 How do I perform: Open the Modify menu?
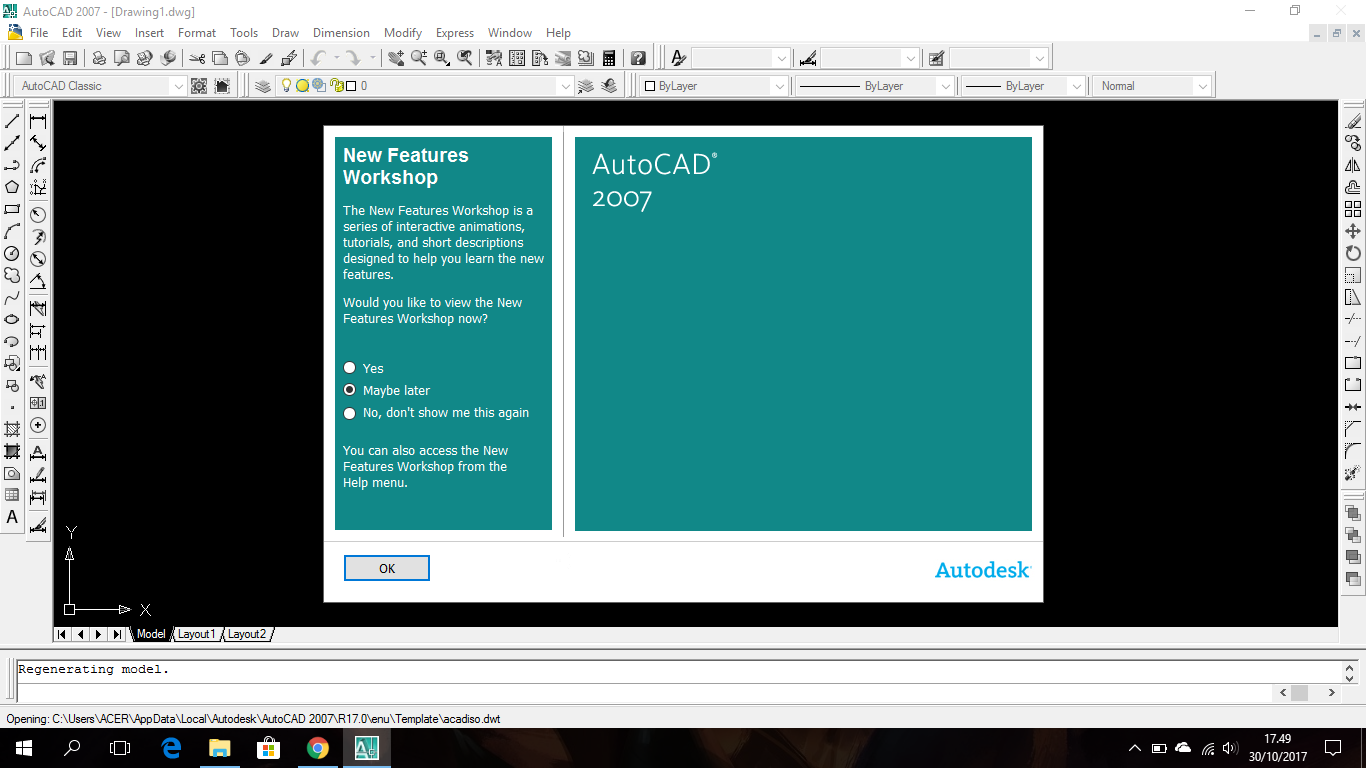403,33
